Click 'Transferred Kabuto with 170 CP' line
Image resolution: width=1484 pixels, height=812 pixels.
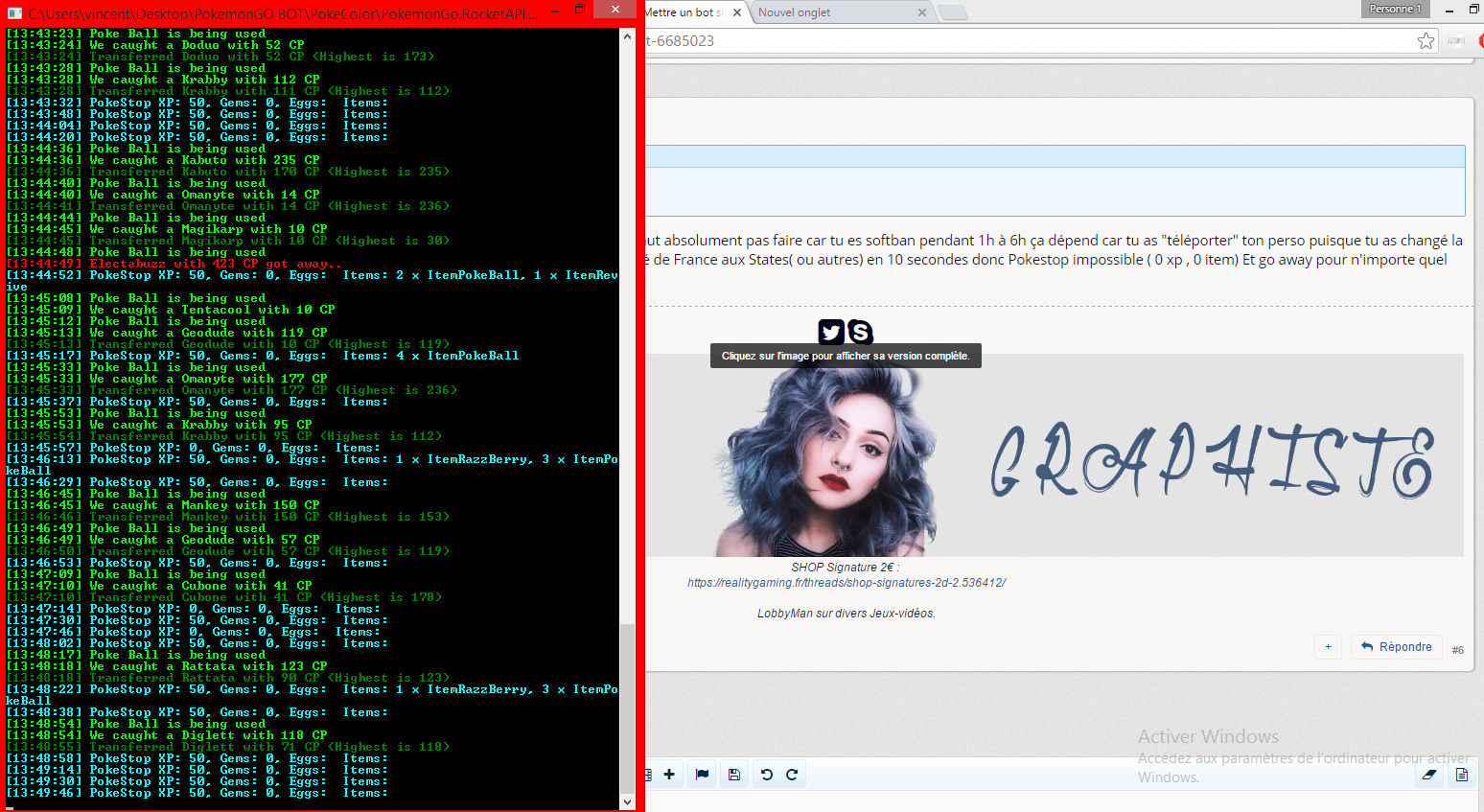pyautogui.click(x=228, y=172)
